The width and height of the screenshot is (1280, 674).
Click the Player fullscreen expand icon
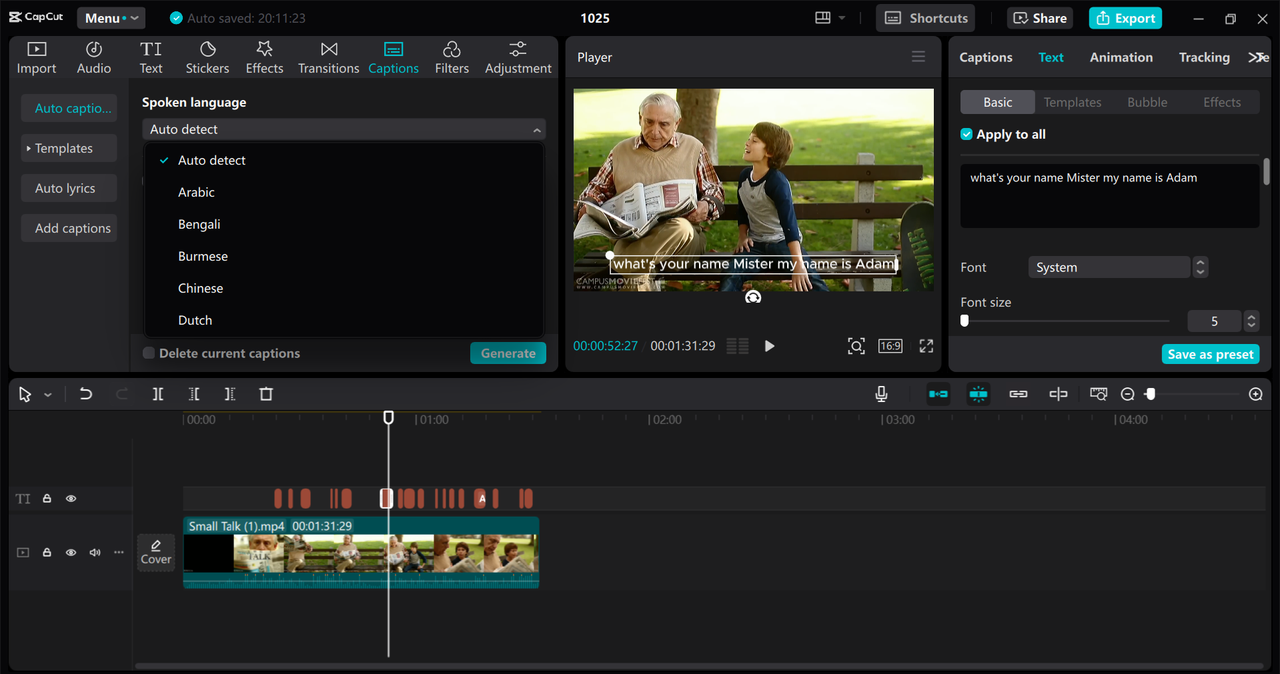point(926,346)
